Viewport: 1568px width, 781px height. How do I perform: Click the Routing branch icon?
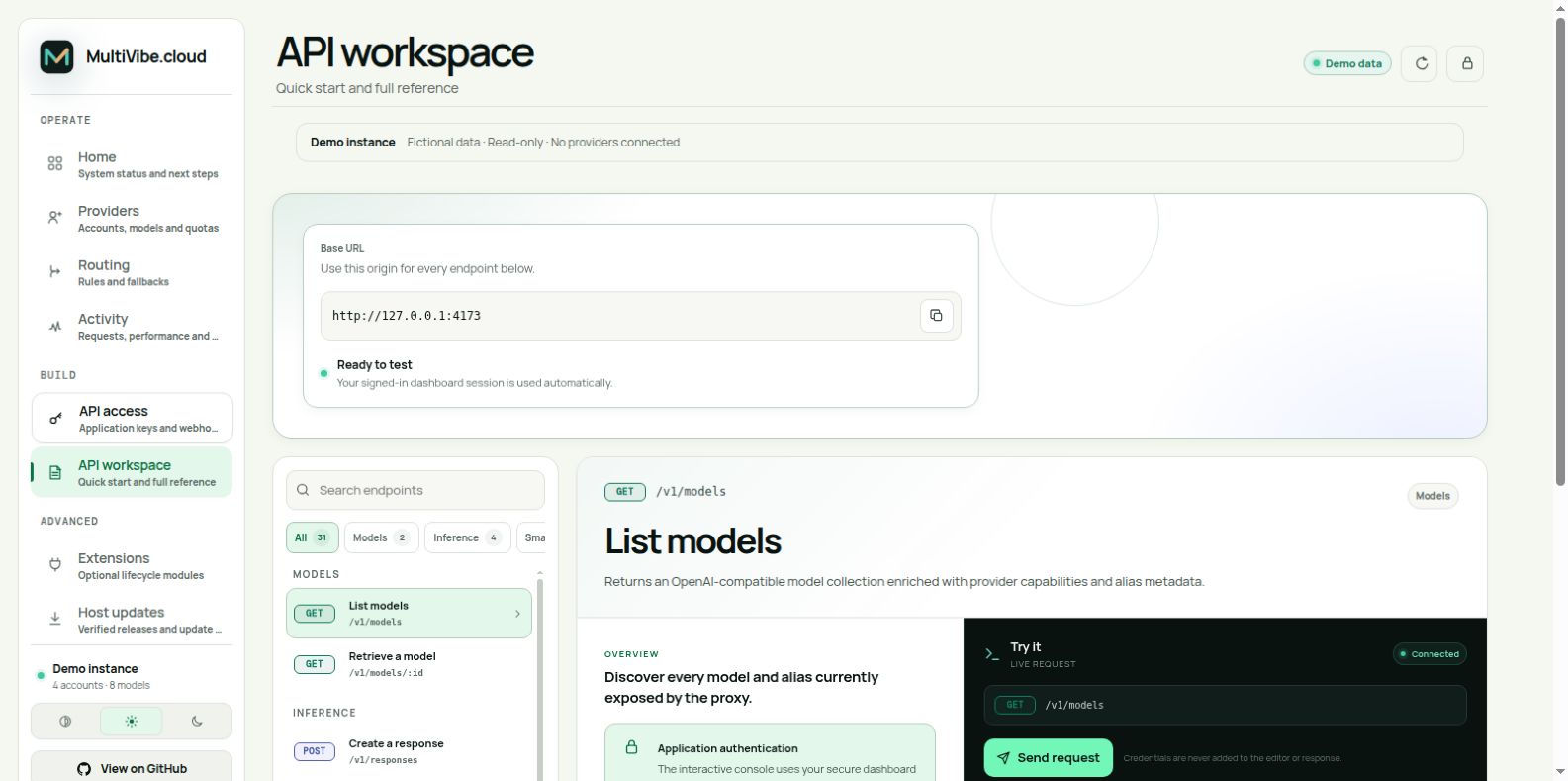(55, 272)
